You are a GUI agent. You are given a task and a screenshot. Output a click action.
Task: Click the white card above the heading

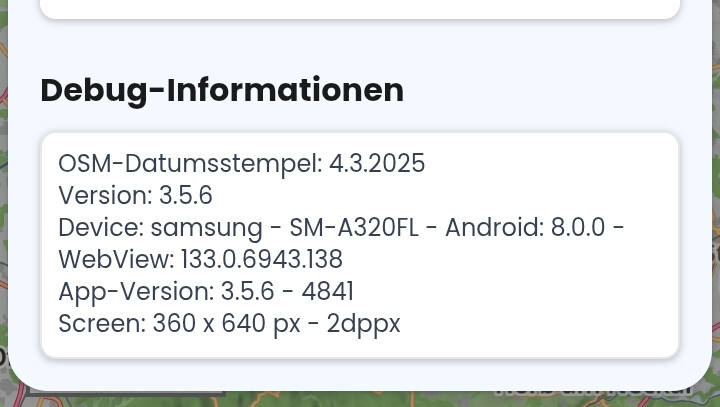click(x=360, y=8)
